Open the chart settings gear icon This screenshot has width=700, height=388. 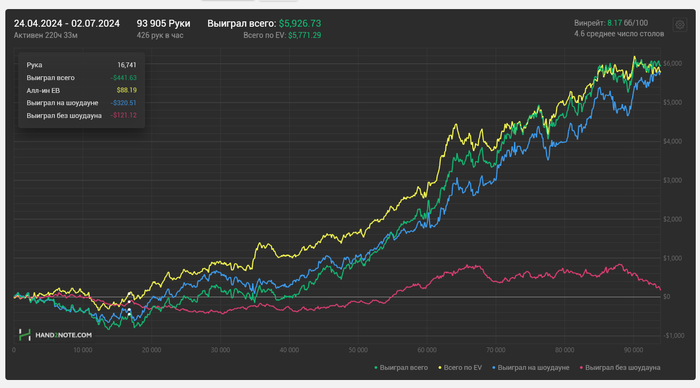[679, 25]
